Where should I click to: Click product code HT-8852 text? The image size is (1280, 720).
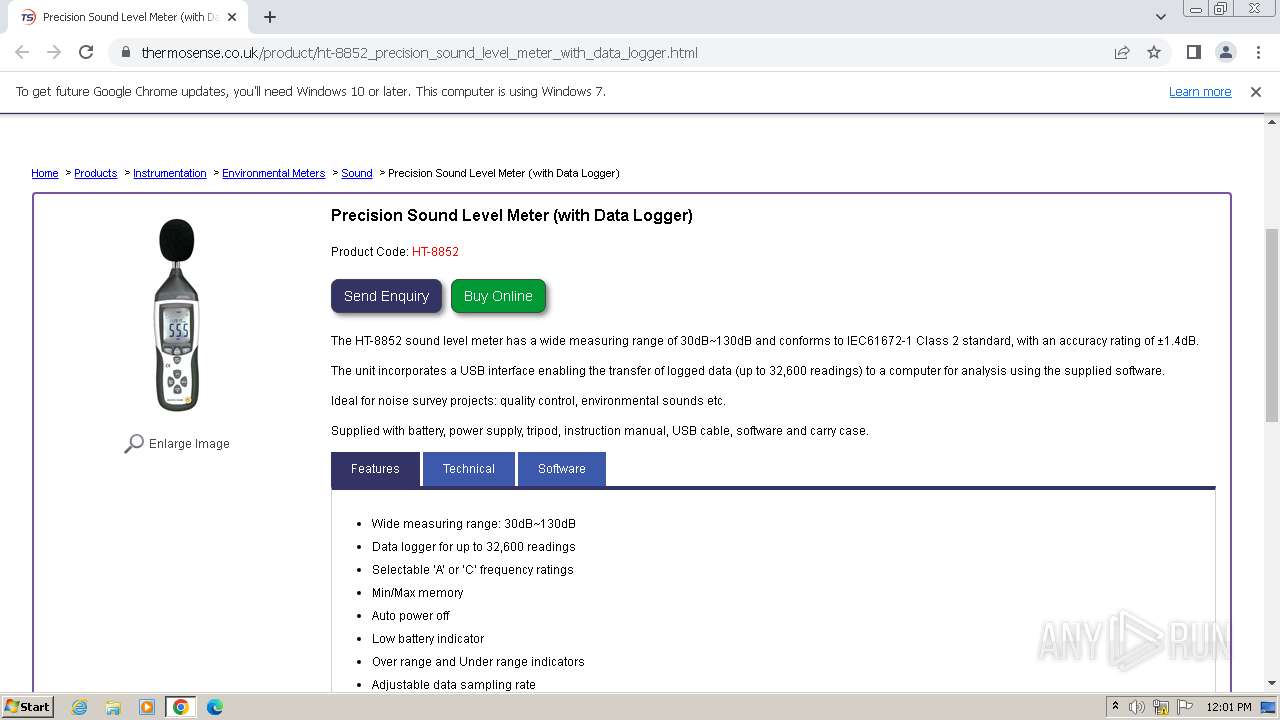(435, 251)
